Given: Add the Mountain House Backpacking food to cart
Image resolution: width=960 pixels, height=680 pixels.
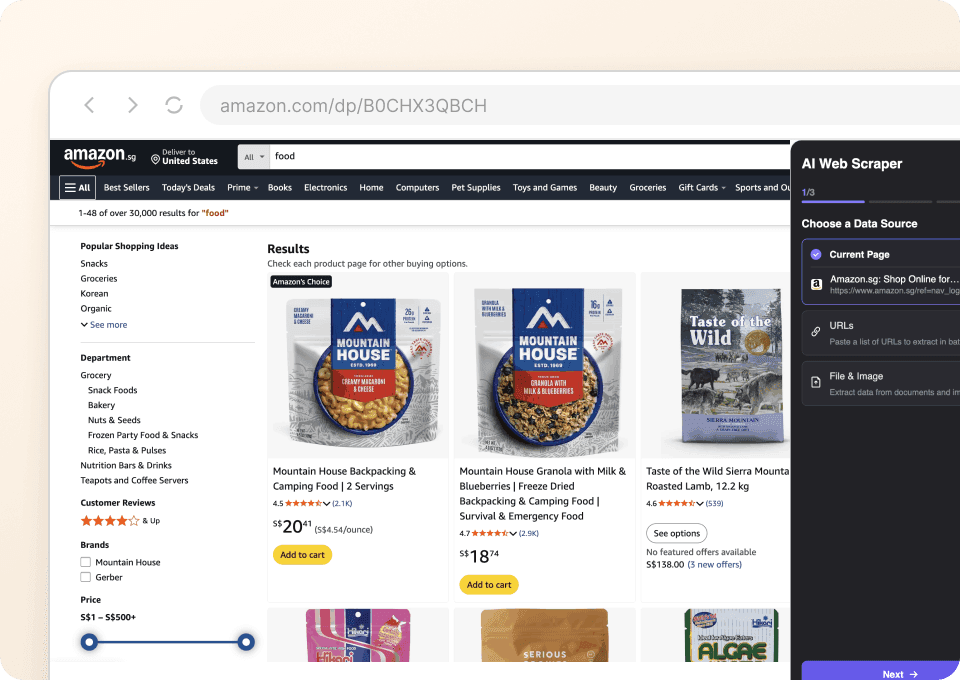Looking at the screenshot, I should click(x=302, y=554).
